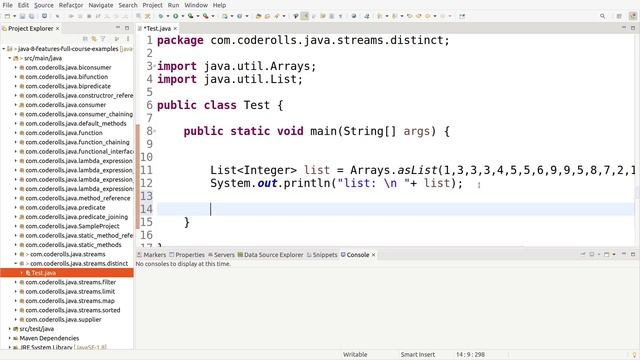Collapse the com.coderolls.java.streams.distinct package
Screen dimensions: 640x360
tap(16, 263)
